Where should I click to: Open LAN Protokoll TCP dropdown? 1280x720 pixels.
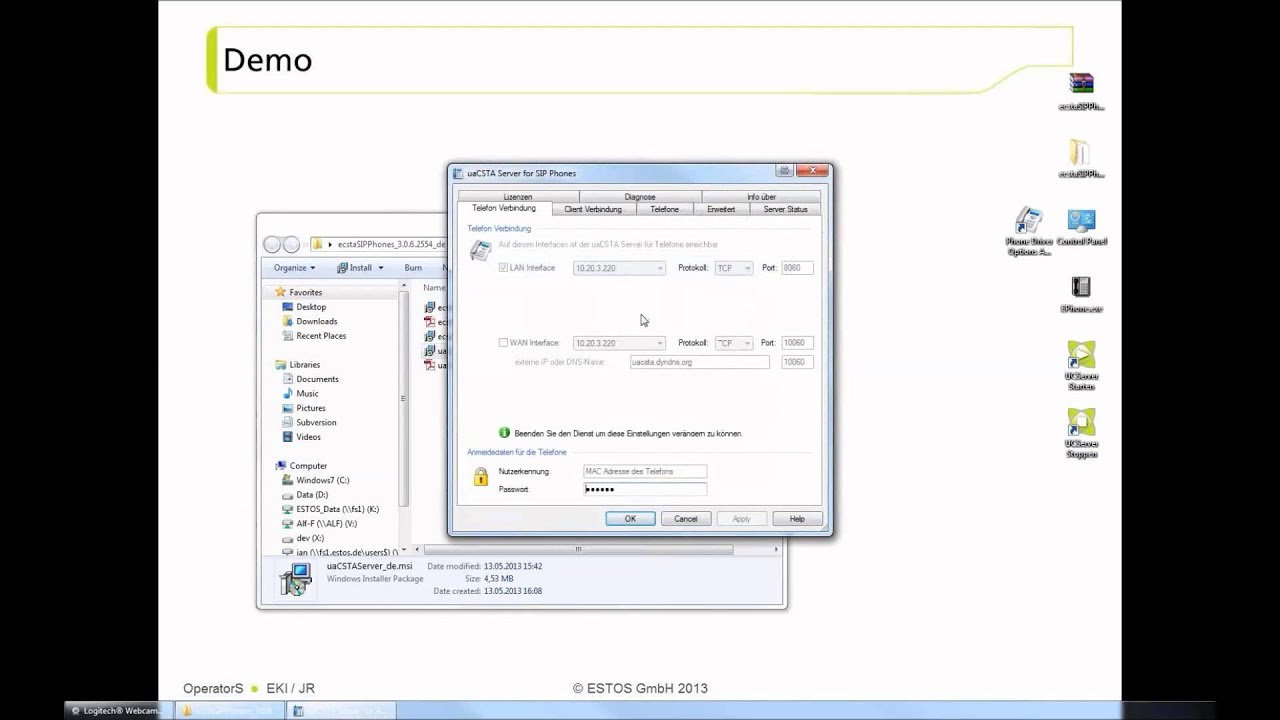[x=733, y=268]
